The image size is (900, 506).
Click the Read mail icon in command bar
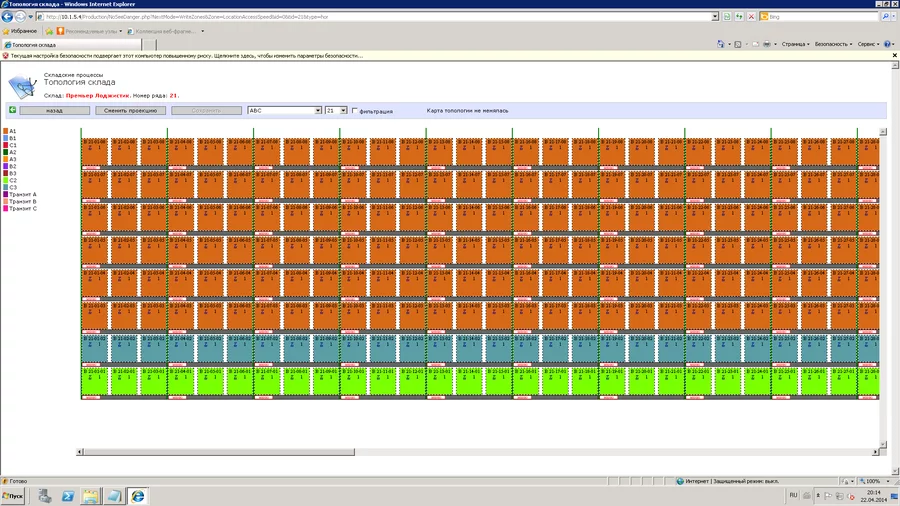coord(755,44)
